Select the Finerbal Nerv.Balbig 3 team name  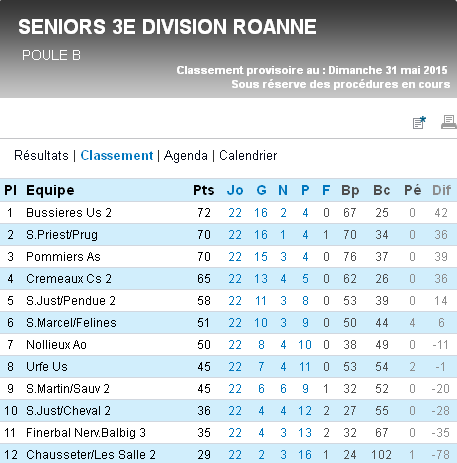86,433
